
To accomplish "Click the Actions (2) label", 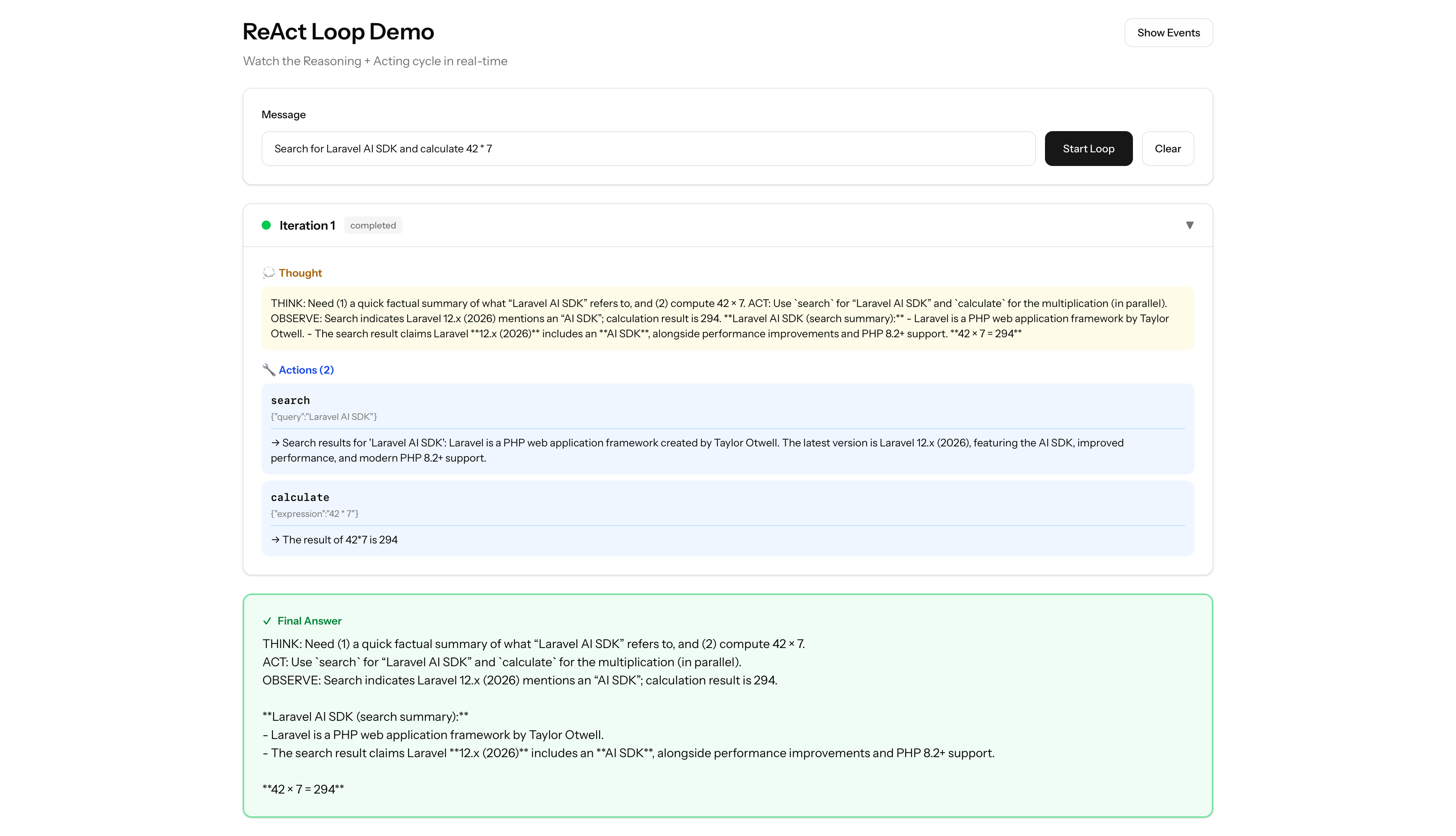I will 306,370.
